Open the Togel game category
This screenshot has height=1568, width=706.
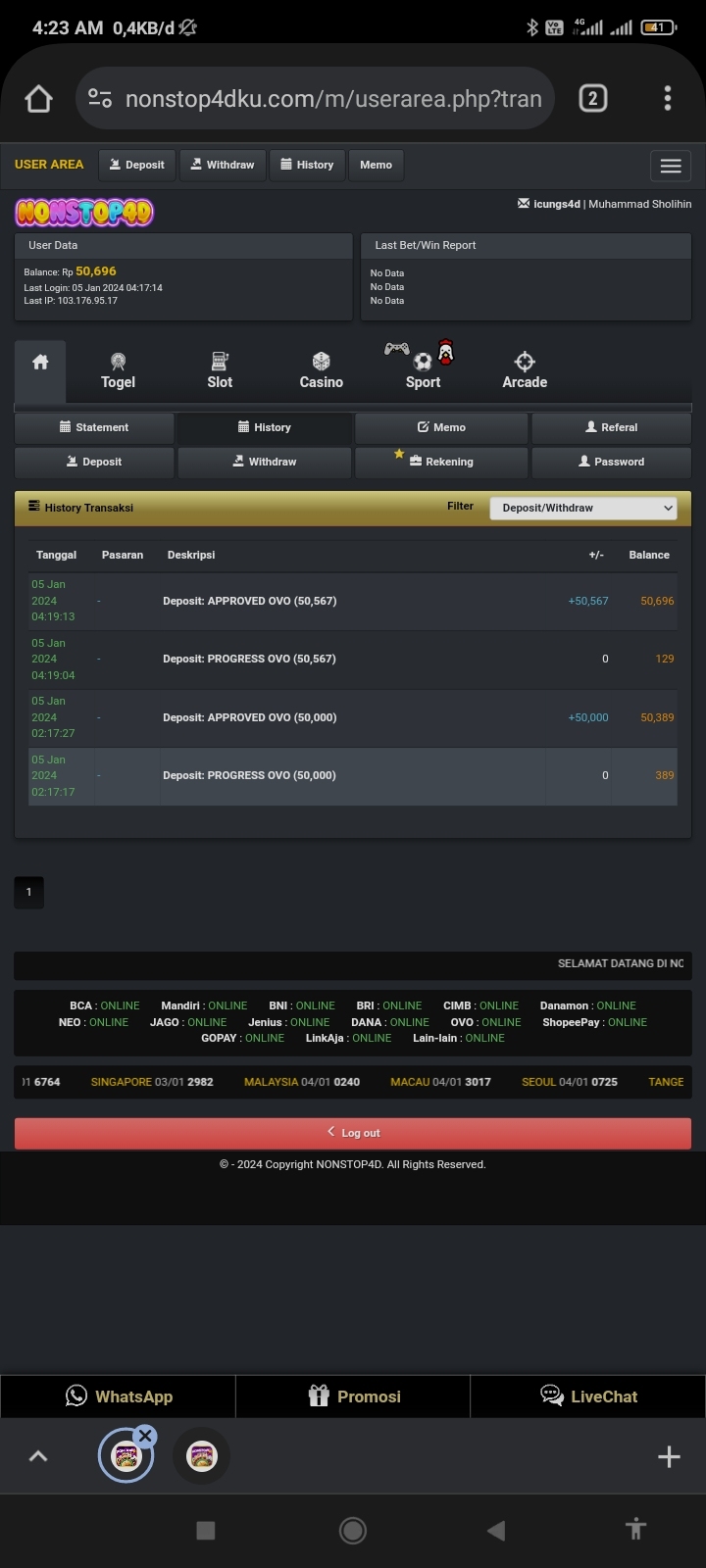click(x=118, y=370)
